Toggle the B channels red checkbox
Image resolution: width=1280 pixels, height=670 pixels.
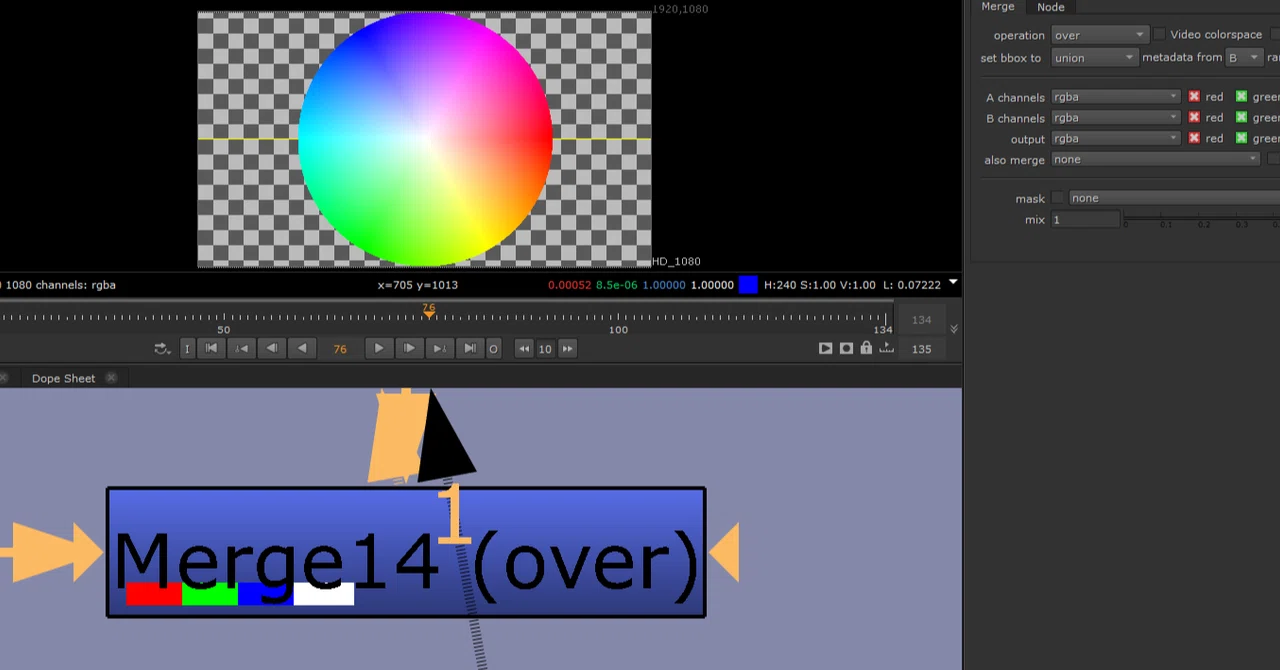click(1194, 118)
